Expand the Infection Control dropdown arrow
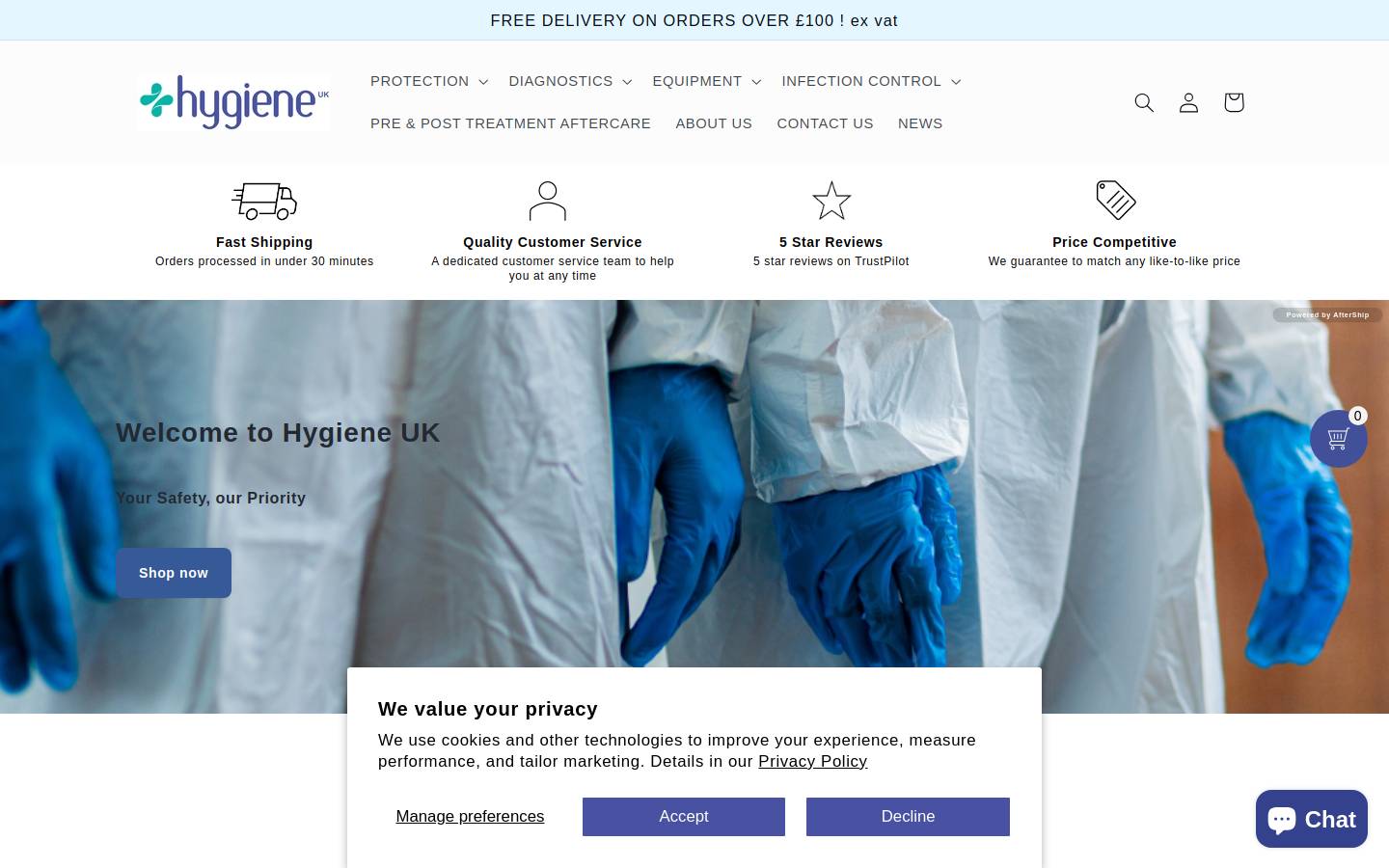Screen dimensions: 1389x868 pyautogui.click(x=956, y=82)
